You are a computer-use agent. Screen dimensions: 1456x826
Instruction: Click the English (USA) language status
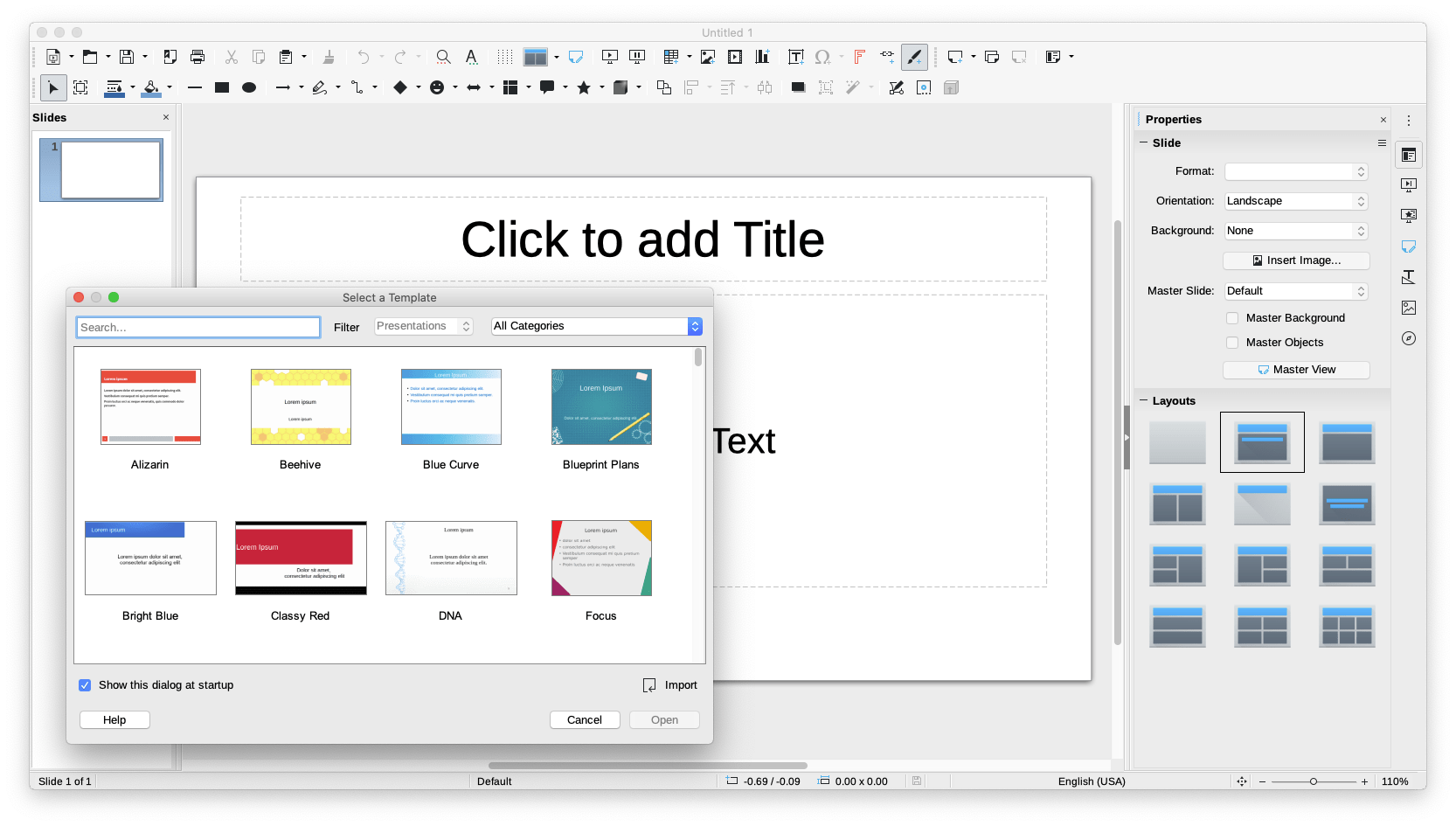1092,781
